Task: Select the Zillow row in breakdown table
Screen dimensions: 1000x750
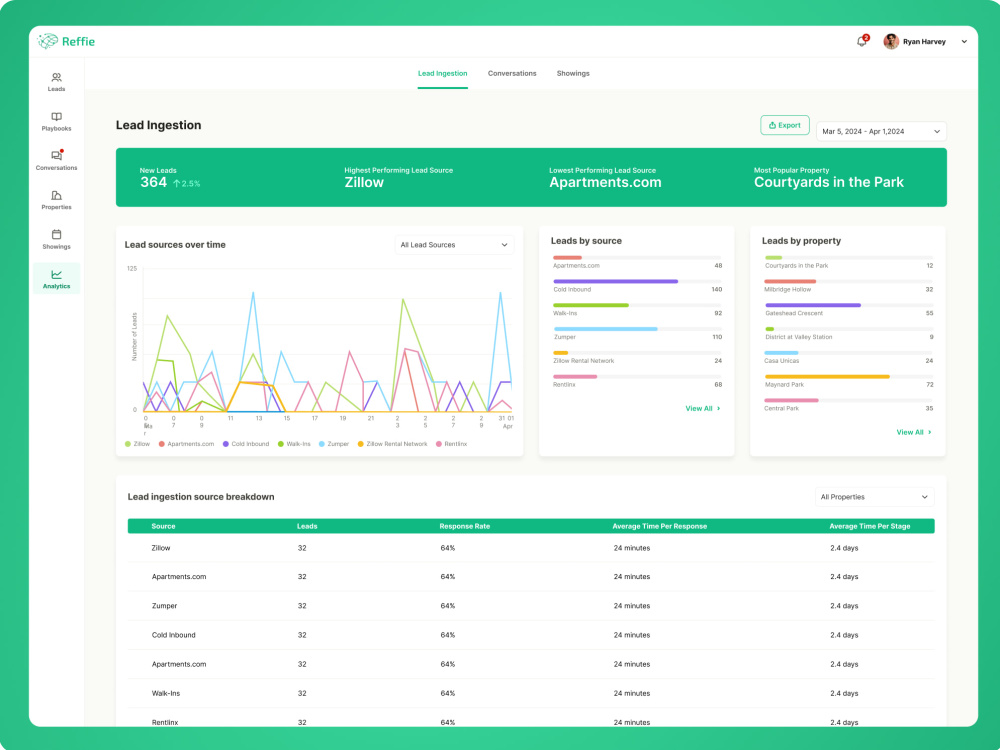Action: (531, 548)
